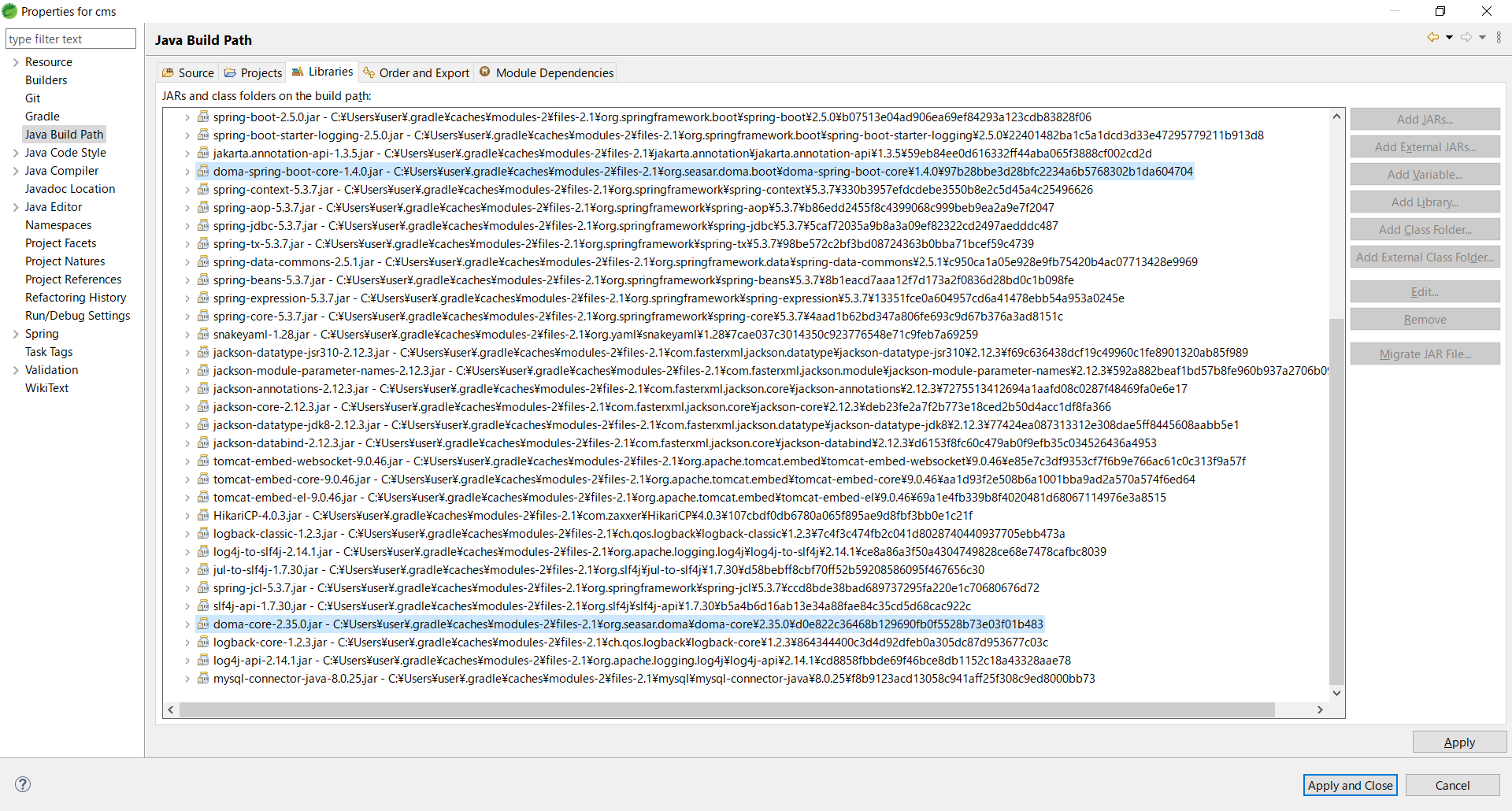Click the jar icon of spring-aop-5.3.7.jar
Image resolution: width=1512 pixels, height=811 pixels.
coord(203,207)
